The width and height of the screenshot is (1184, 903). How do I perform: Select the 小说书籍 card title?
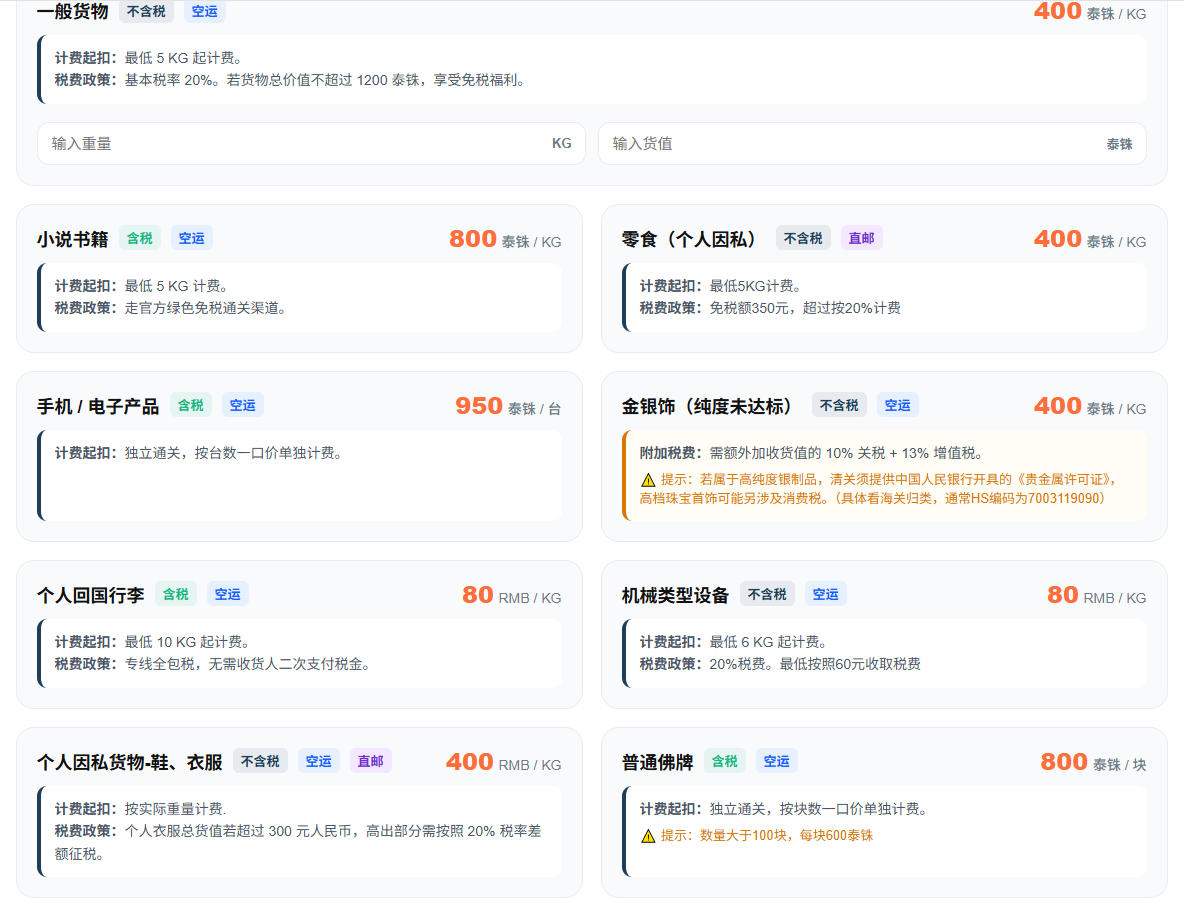tap(72, 239)
